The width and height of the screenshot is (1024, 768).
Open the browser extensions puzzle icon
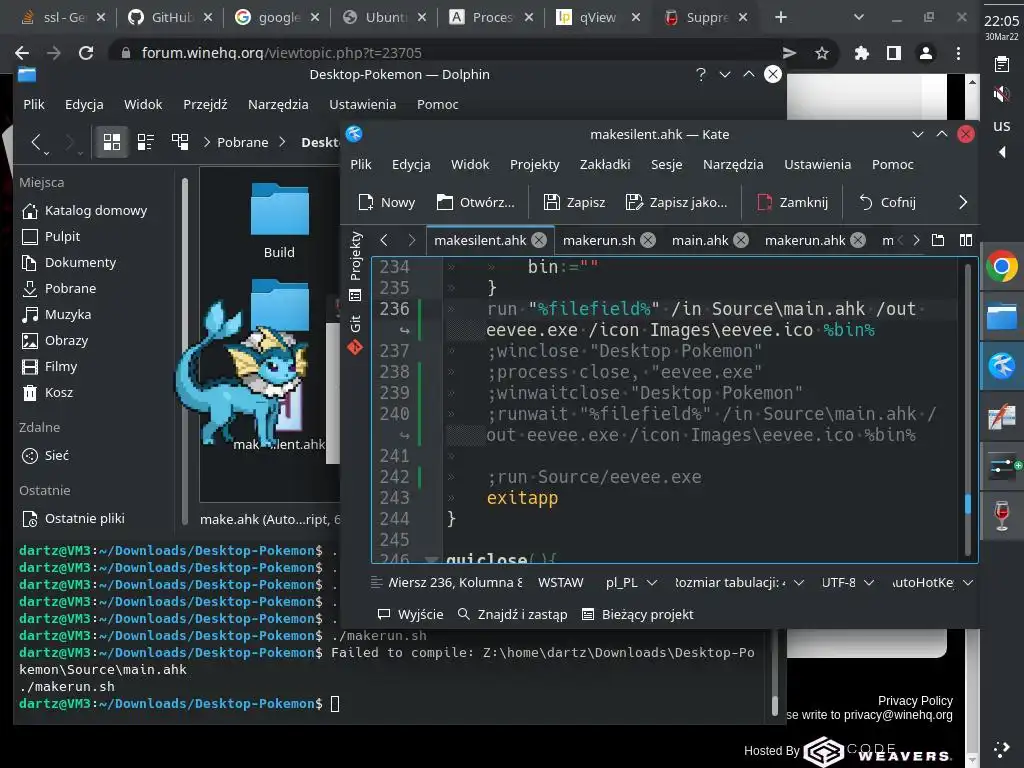click(862, 53)
